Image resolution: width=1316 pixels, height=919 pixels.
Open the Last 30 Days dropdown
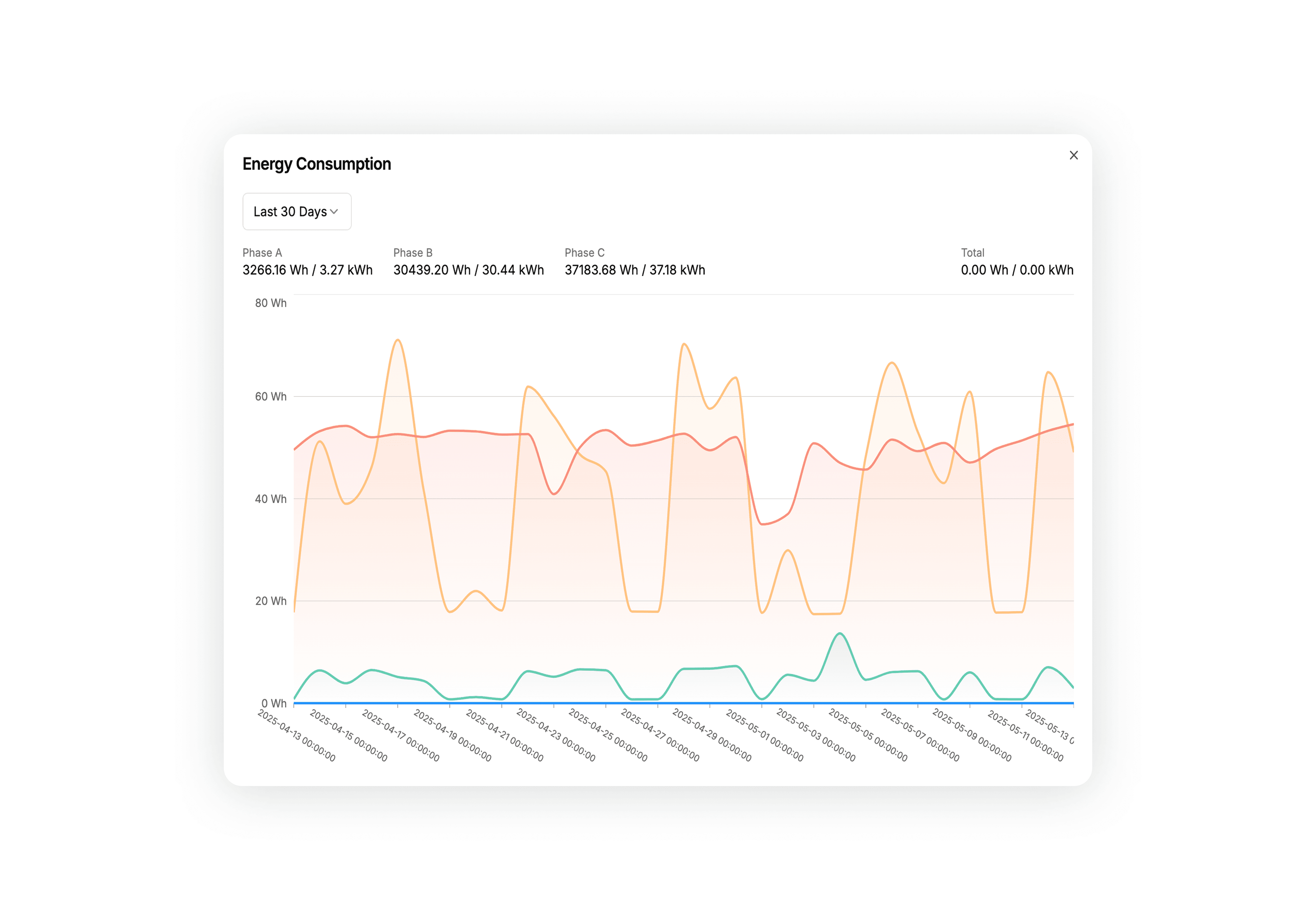coord(296,211)
